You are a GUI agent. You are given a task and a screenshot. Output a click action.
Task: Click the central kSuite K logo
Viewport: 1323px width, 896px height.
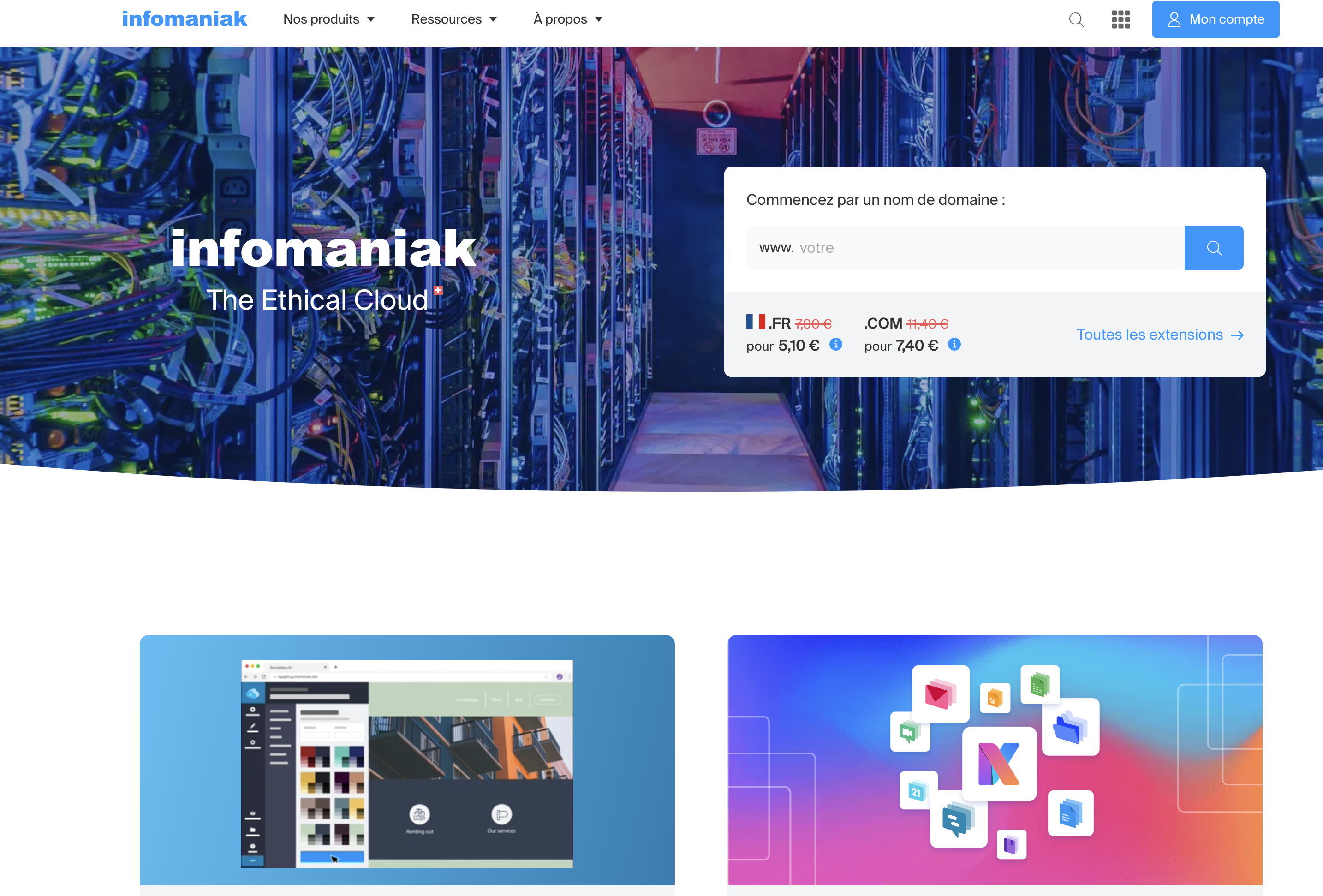pos(999,764)
